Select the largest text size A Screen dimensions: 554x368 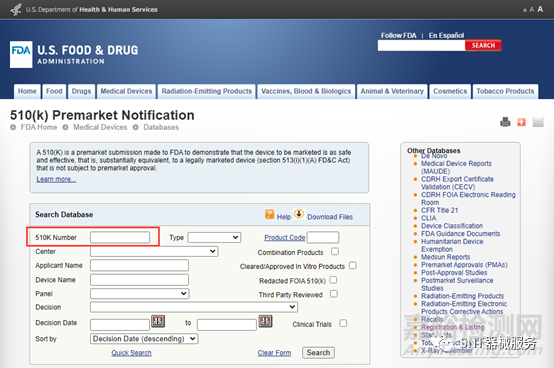pyautogui.click(x=540, y=9)
